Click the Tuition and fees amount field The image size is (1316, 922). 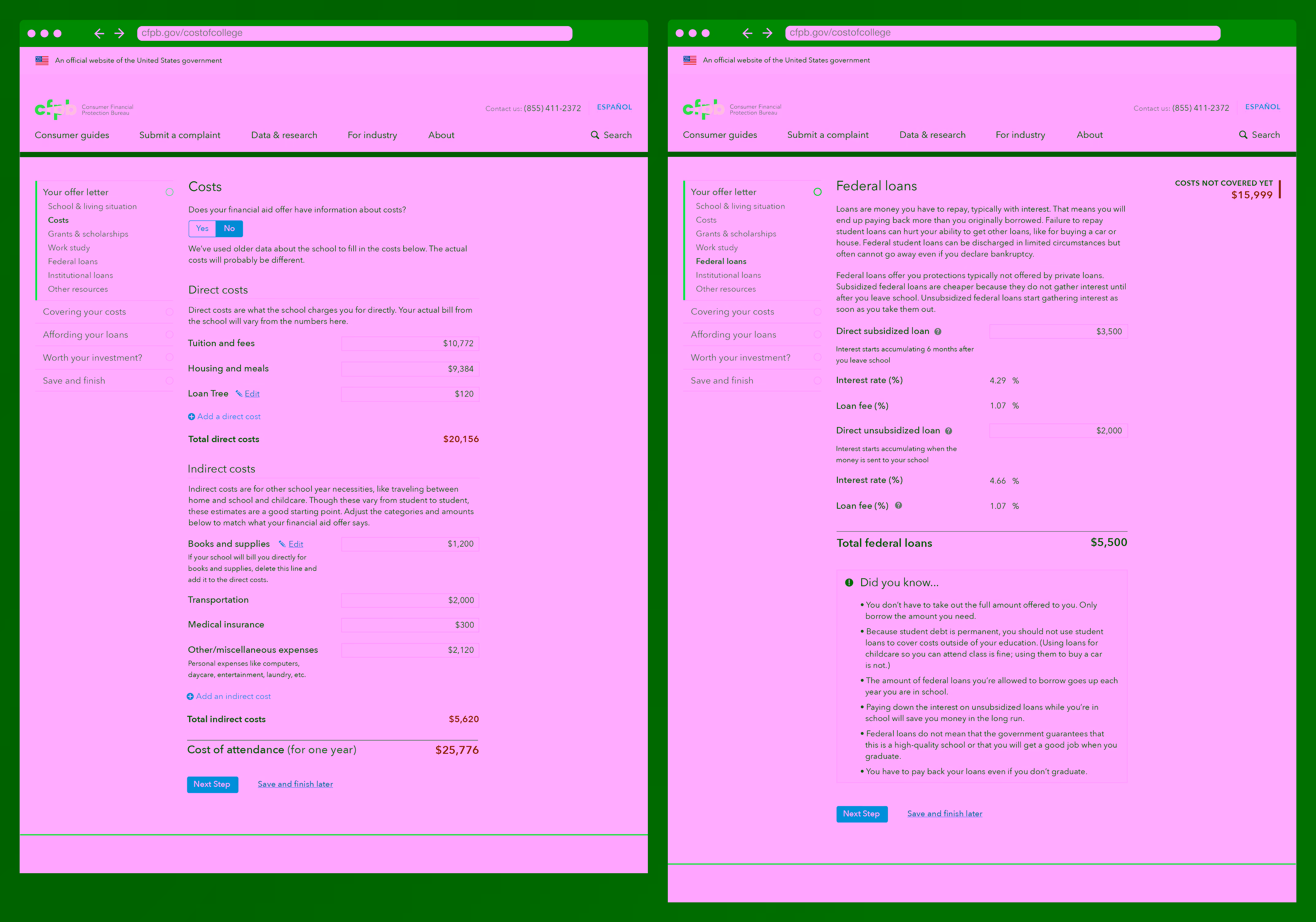(x=410, y=343)
